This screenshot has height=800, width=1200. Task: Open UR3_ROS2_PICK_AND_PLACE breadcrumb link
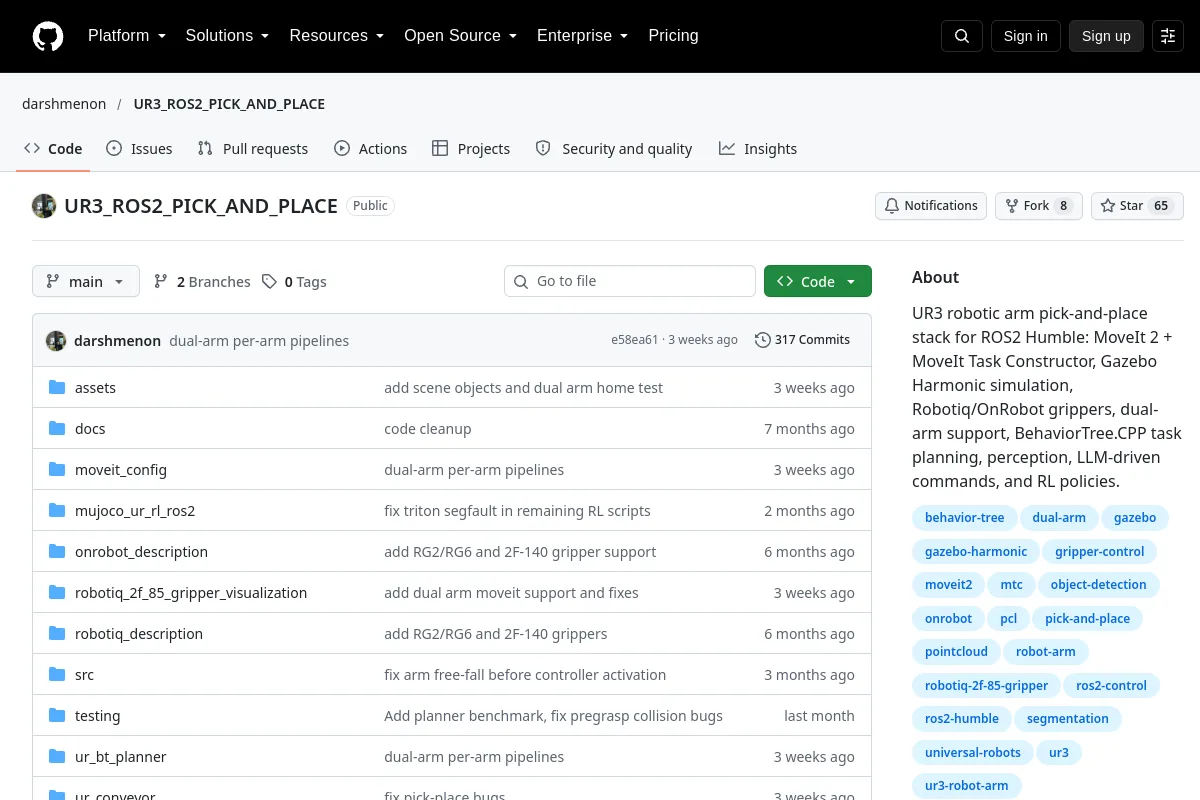(x=229, y=104)
